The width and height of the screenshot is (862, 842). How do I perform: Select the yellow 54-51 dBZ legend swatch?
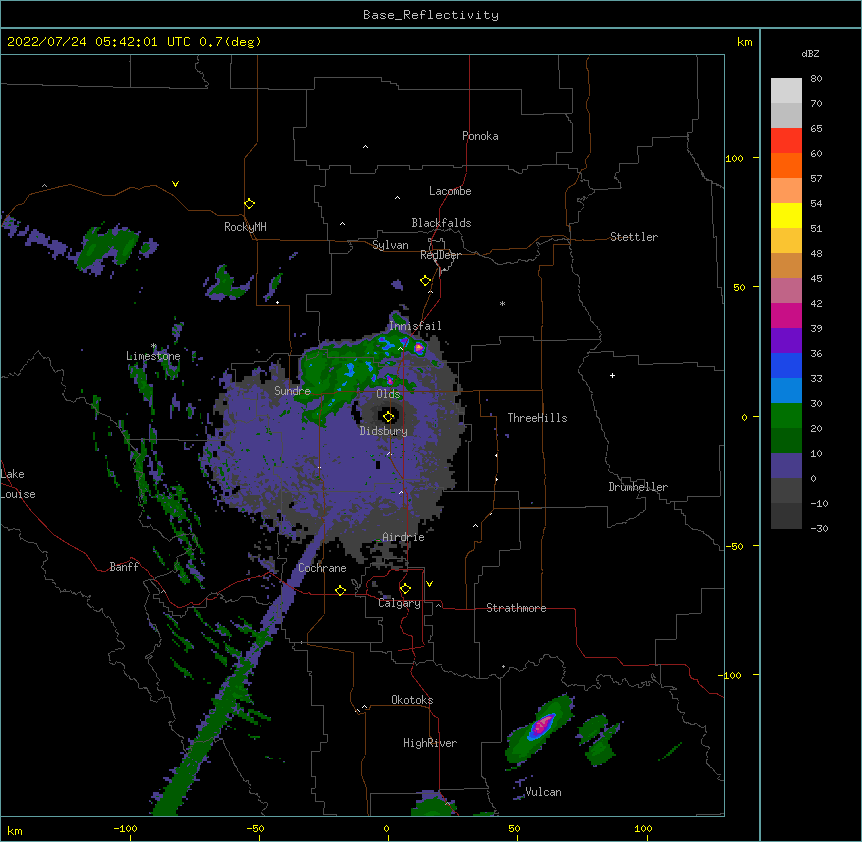[x=786, y=215]
